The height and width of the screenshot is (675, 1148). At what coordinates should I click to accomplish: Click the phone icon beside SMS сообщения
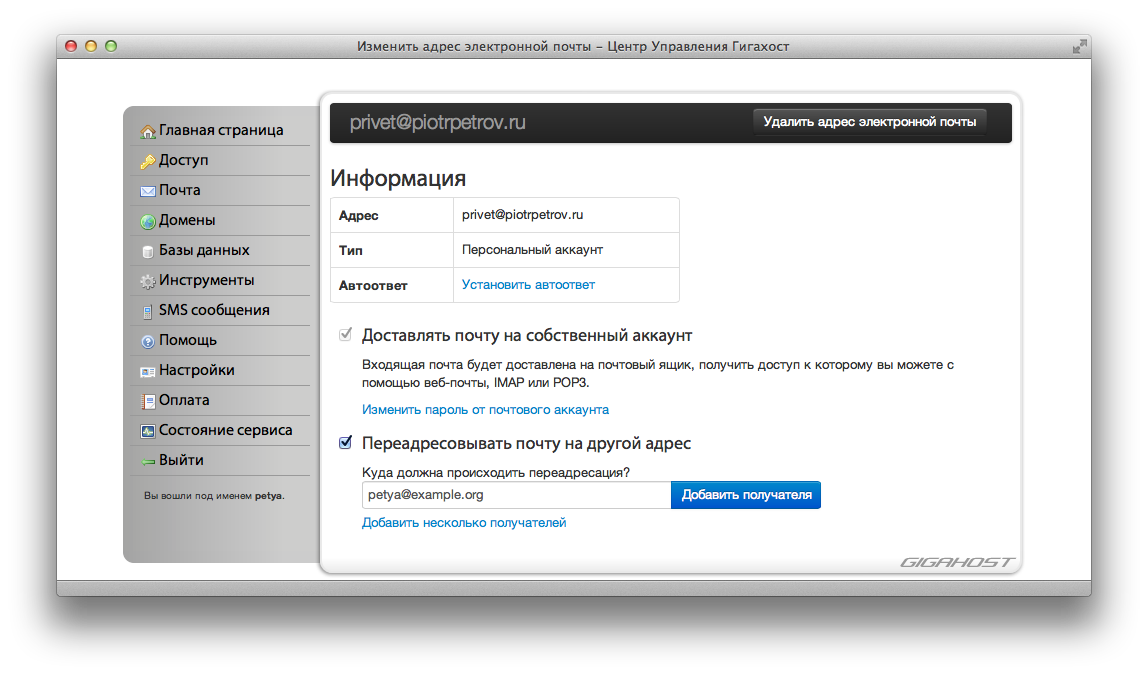(x=148, y=311)
